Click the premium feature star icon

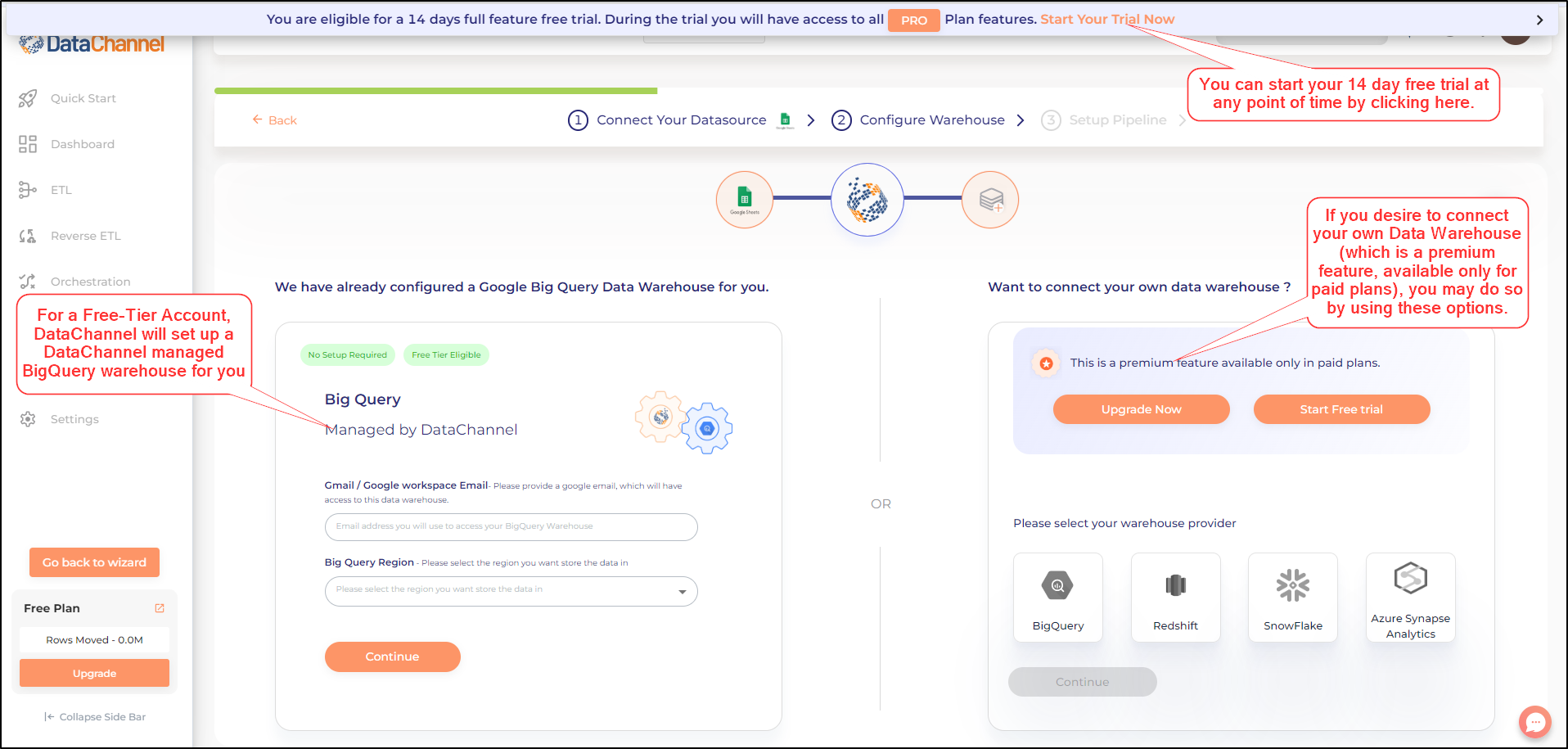1046,363
